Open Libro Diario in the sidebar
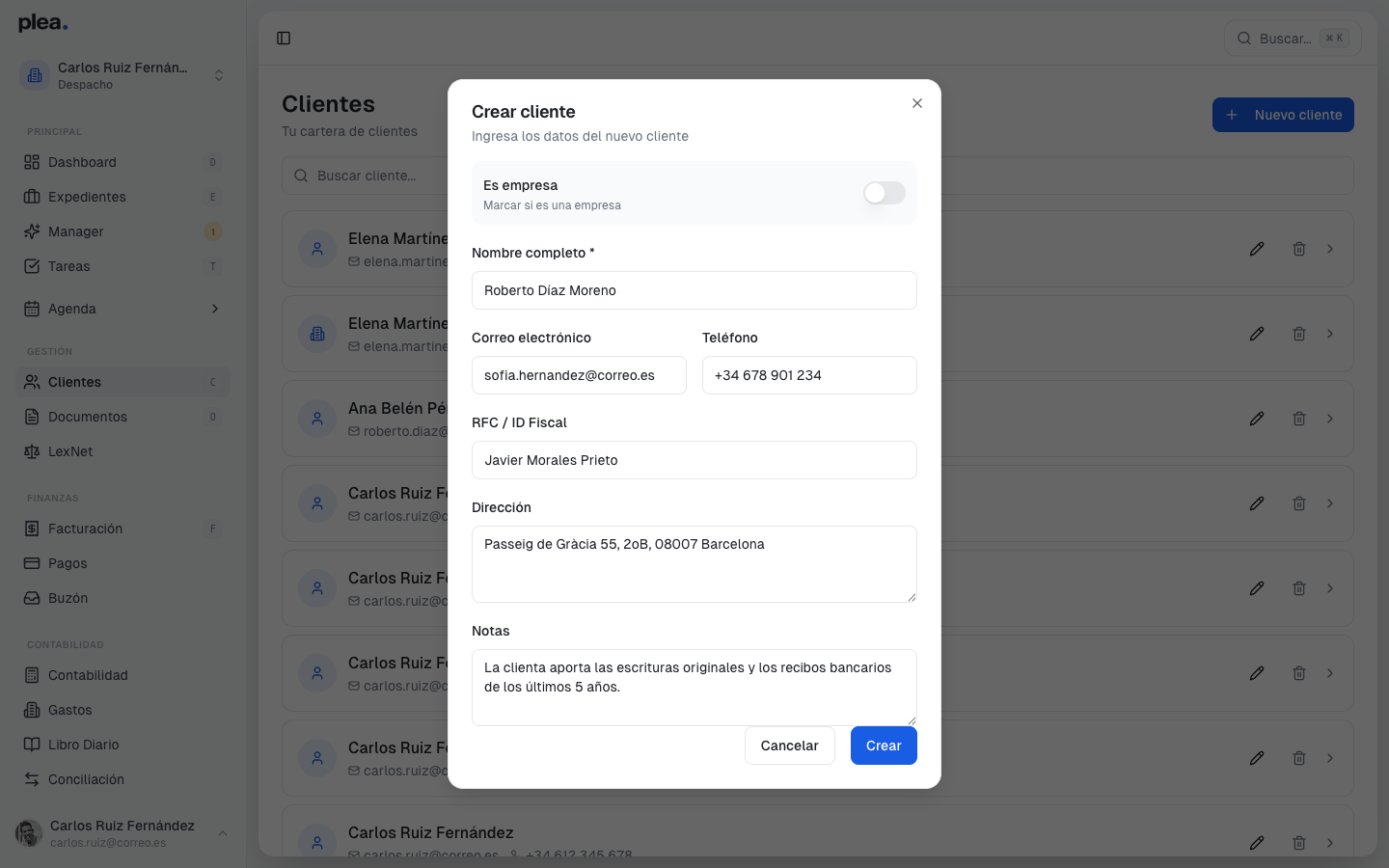Image resolution: width=1389 pixels, height=868 pixels. pos(123,745)
